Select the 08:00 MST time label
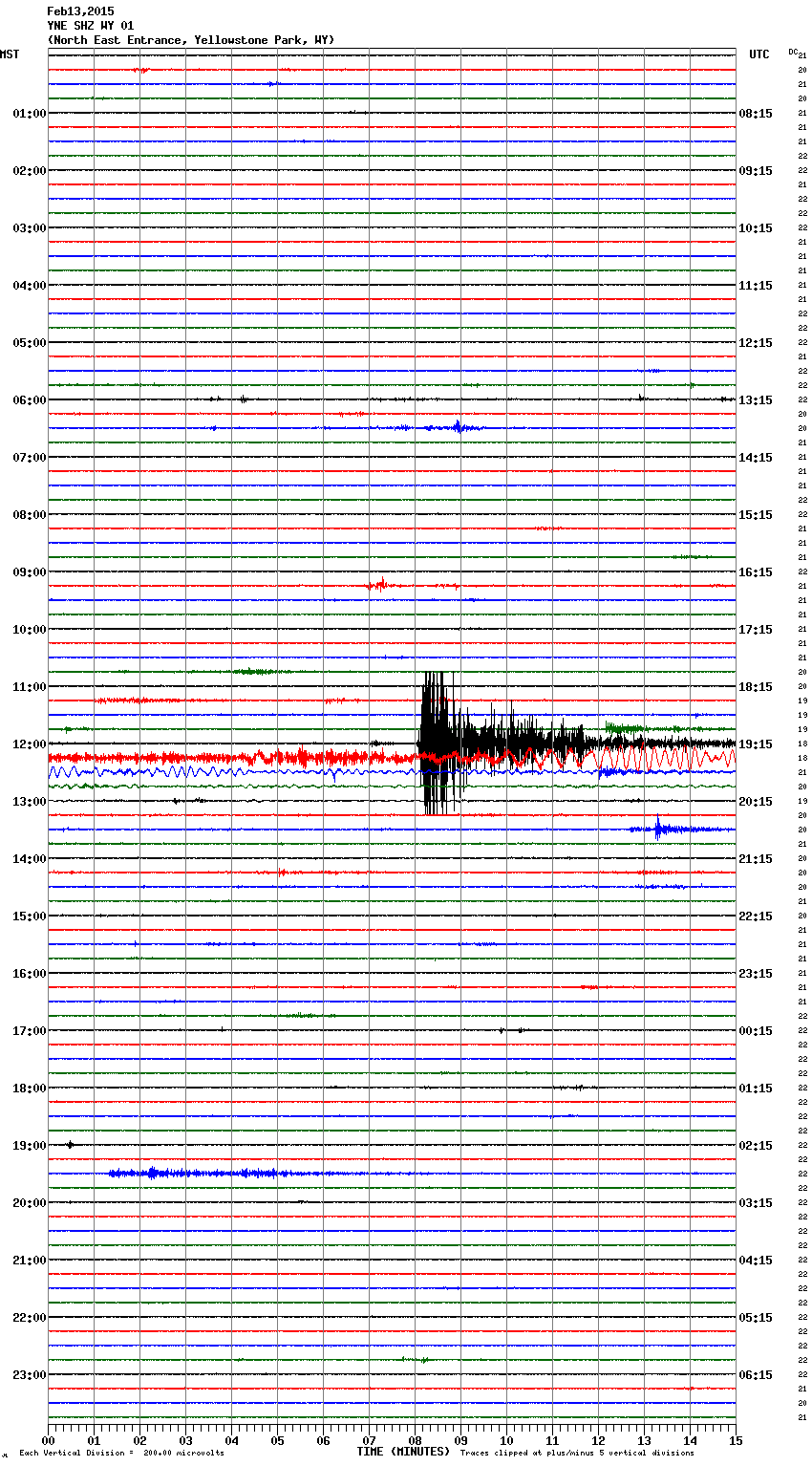This screenshot has height=1466, width=812. pos(29,515)
